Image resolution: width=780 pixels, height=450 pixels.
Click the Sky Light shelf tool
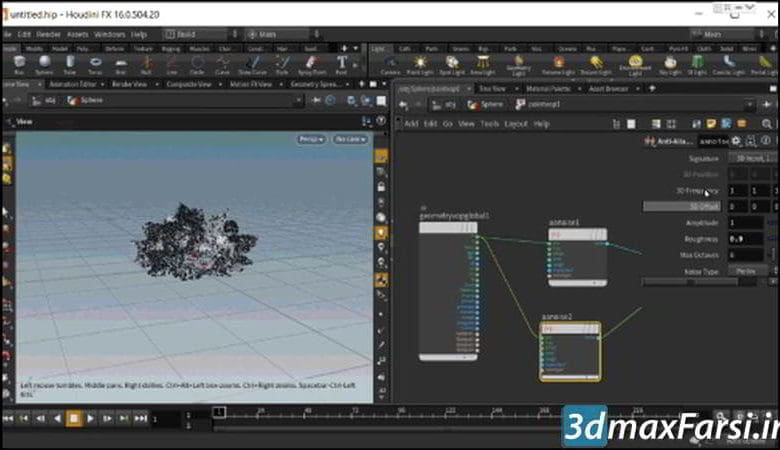pyautogui.click(x=670, y=64)
